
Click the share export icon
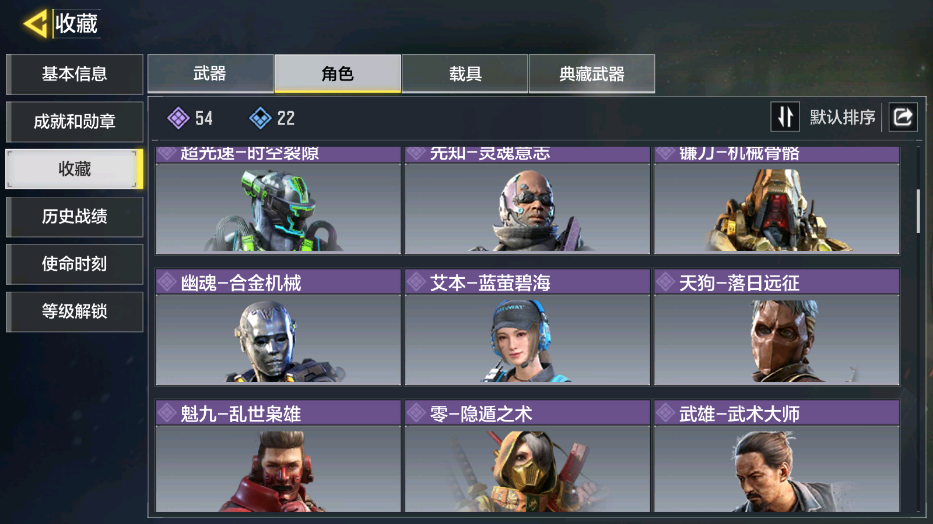903,117
